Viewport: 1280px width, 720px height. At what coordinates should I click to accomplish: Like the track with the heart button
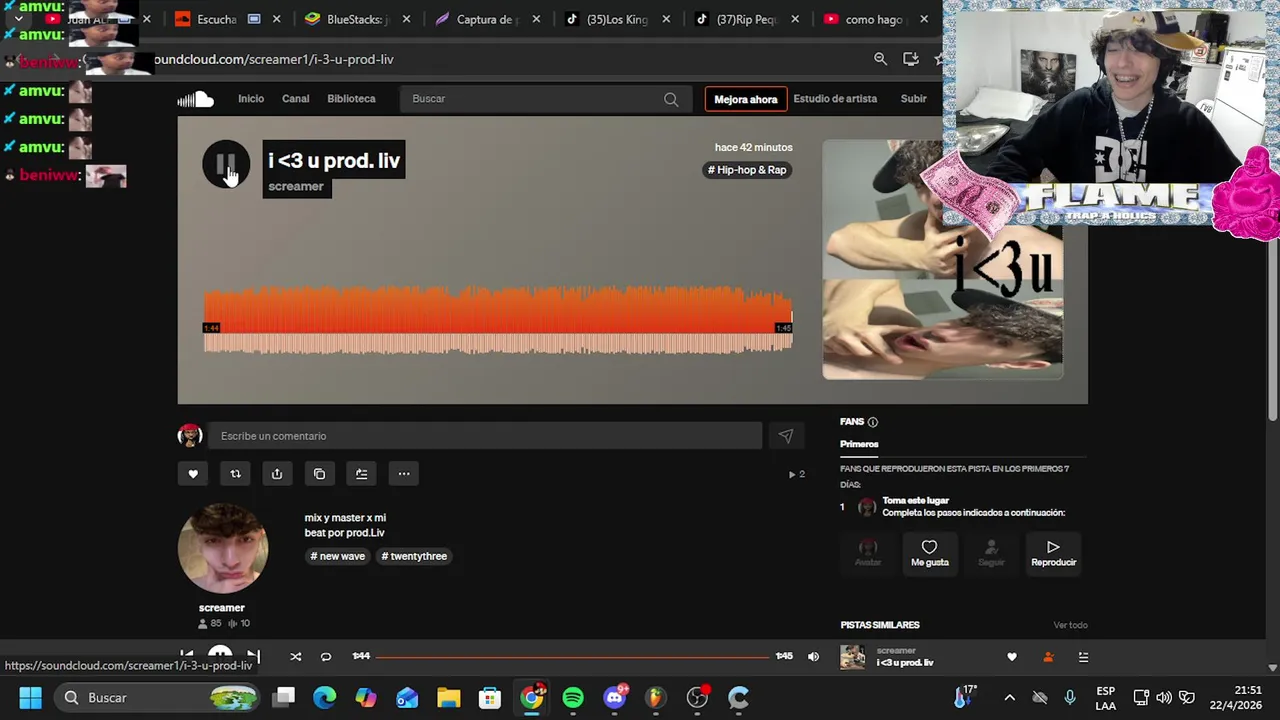193,474
